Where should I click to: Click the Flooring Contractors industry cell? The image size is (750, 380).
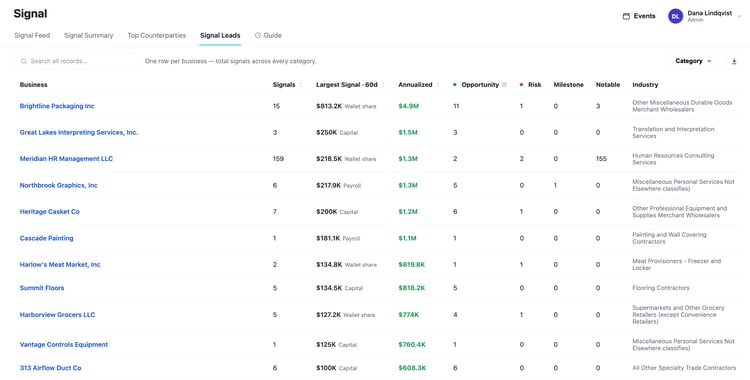pyautogui.click(x=661, y=288)
